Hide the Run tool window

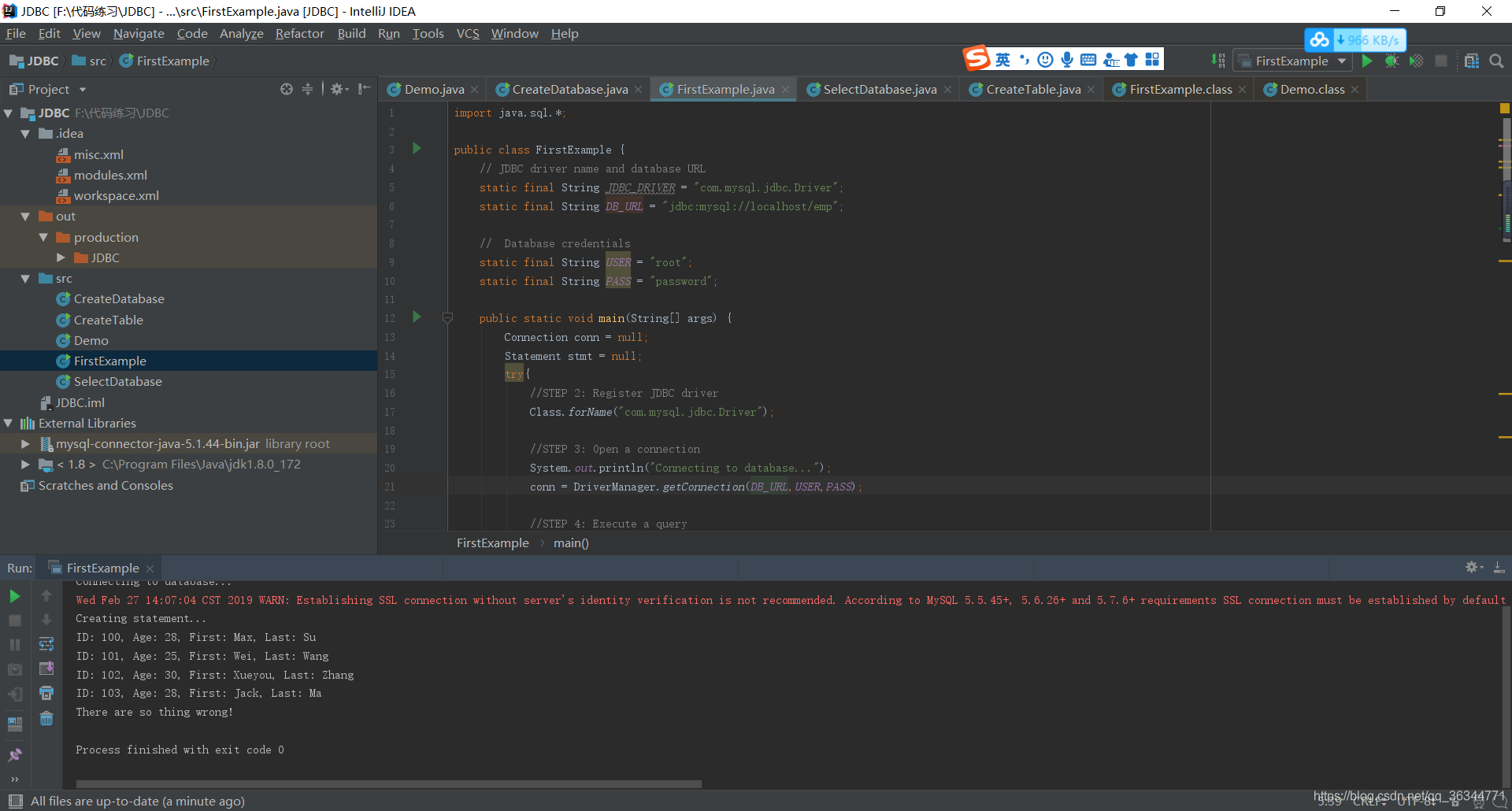point(1499,568)
